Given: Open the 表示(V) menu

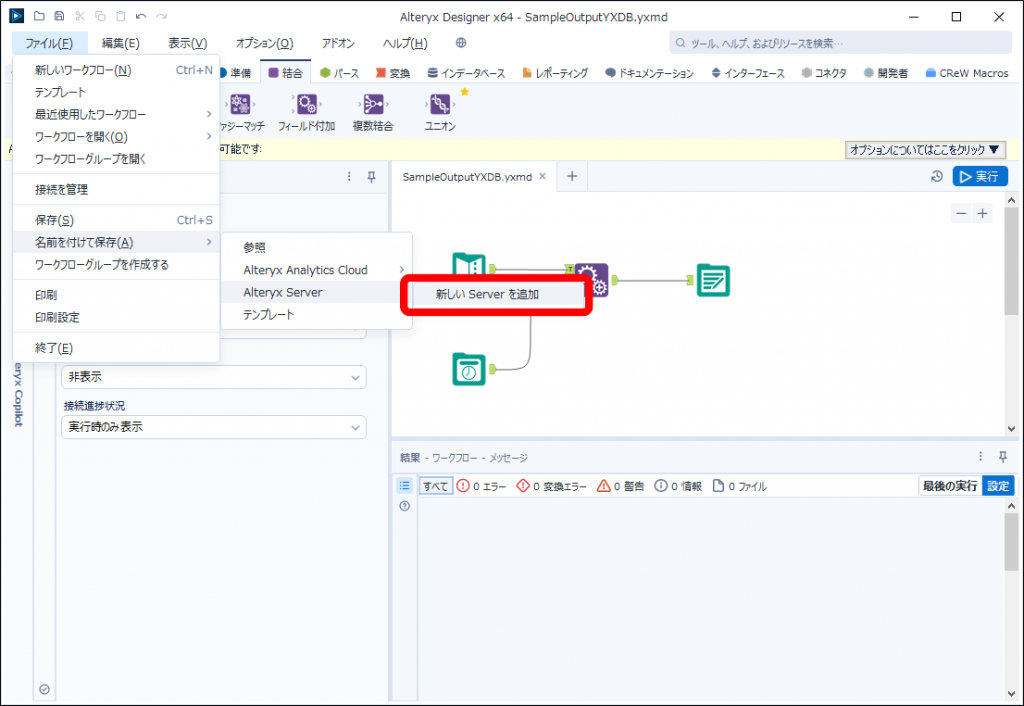Looking at the screenshot, I should (x=188, y=43).
